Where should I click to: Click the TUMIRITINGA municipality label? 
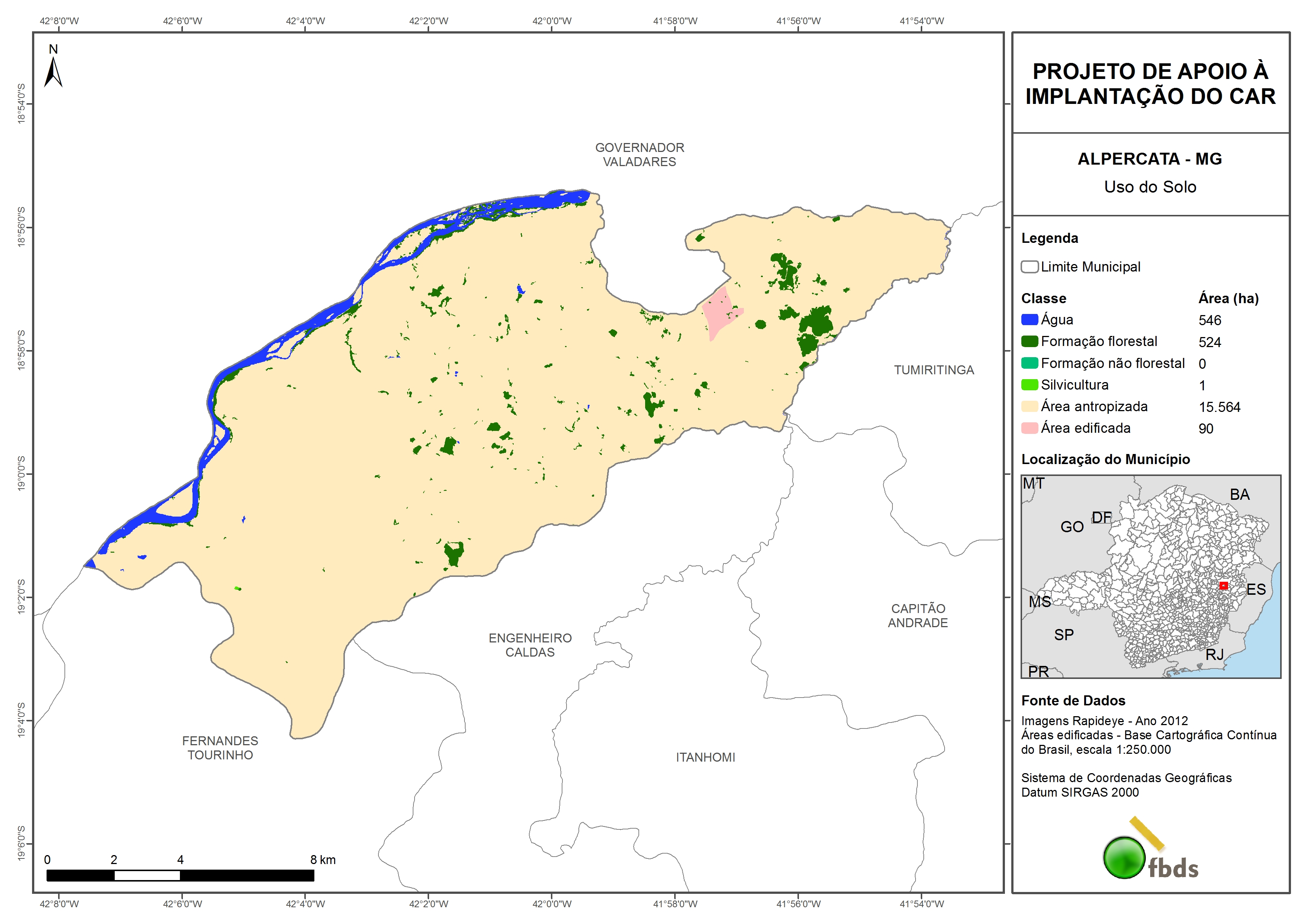coord(933,370)
